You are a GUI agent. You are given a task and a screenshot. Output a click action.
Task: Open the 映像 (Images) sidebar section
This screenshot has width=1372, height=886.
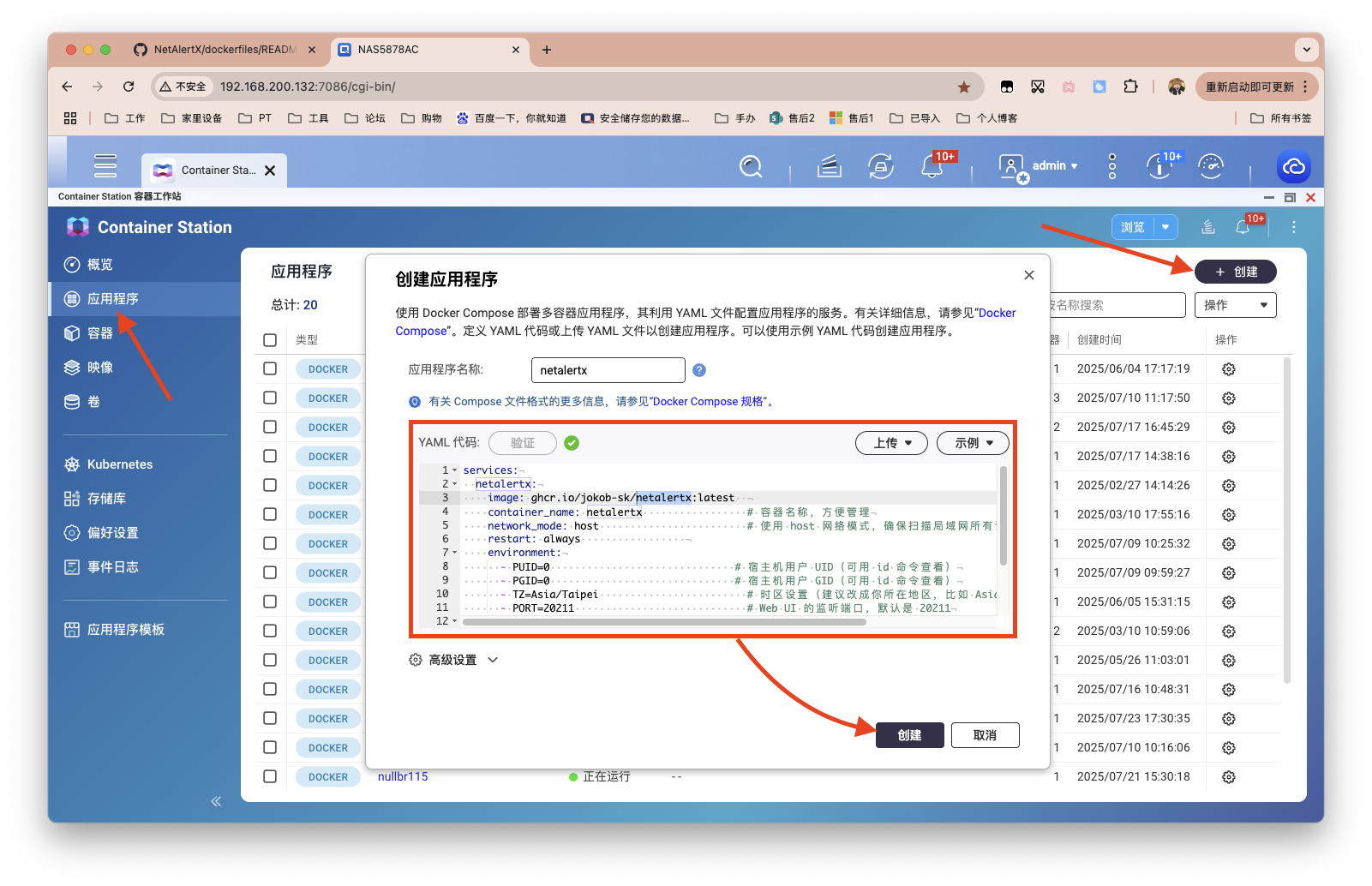point(99,367)
